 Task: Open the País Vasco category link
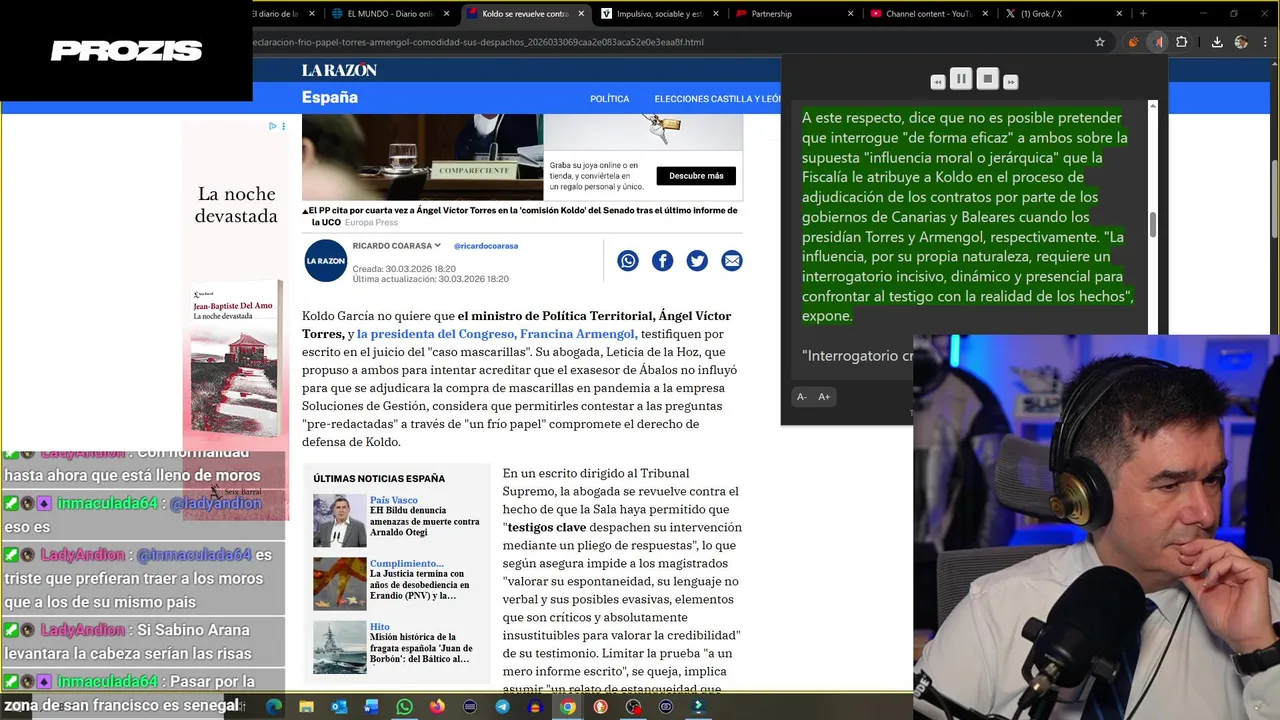pos(394,500)
